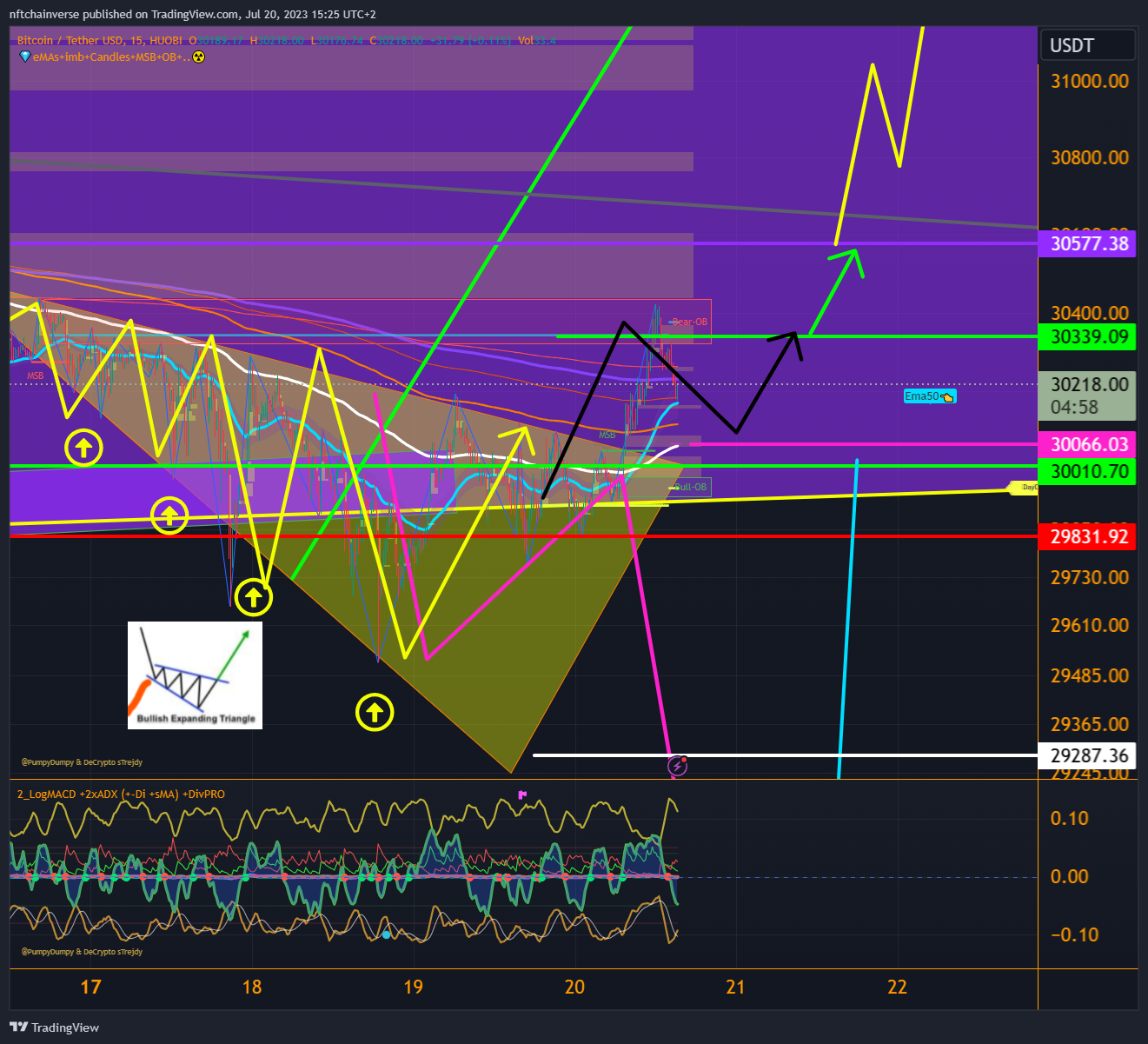Click the eMAs+imb+Candles+MSB+OB indicator label
1148x1044 pixels.
tap(111, 57)
